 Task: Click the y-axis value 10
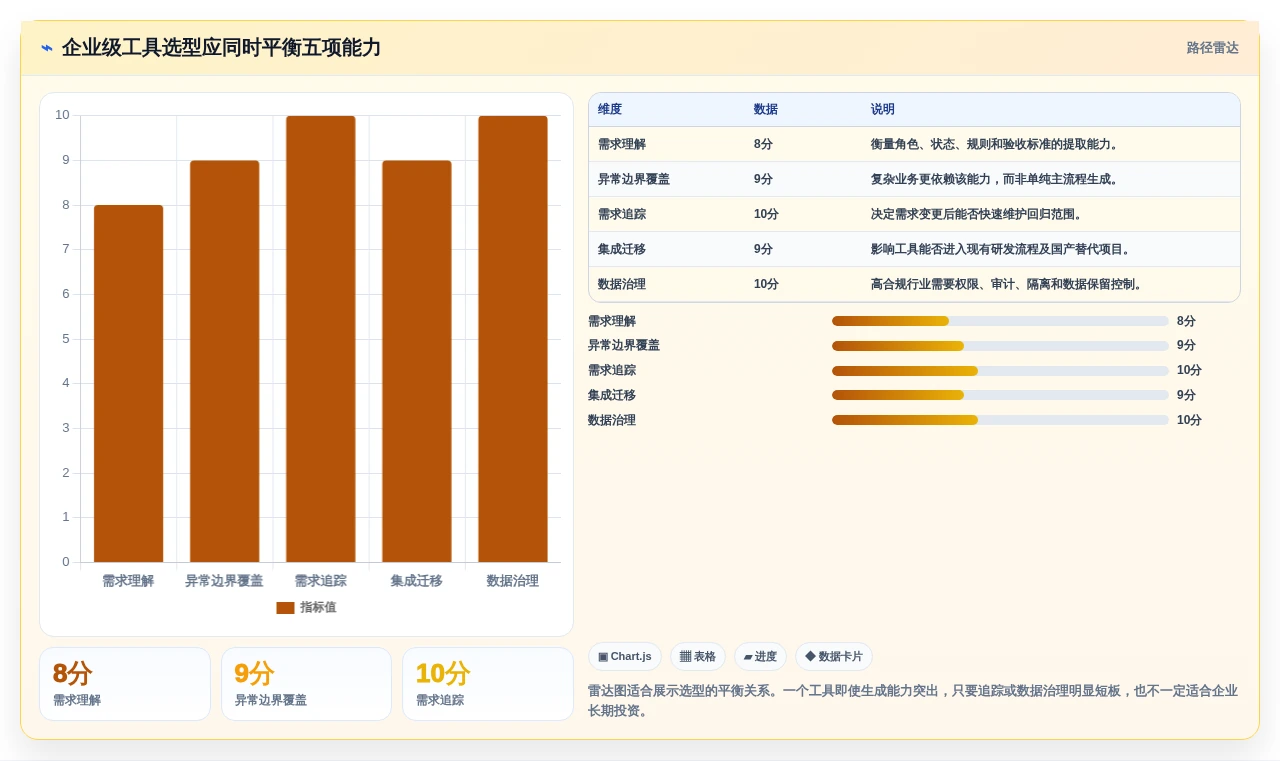click(x=63, y=115)
